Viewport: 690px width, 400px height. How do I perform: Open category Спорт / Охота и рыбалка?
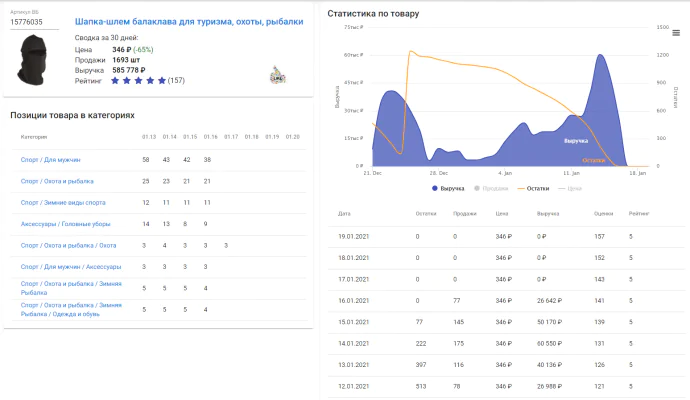(x=58, y=181)
